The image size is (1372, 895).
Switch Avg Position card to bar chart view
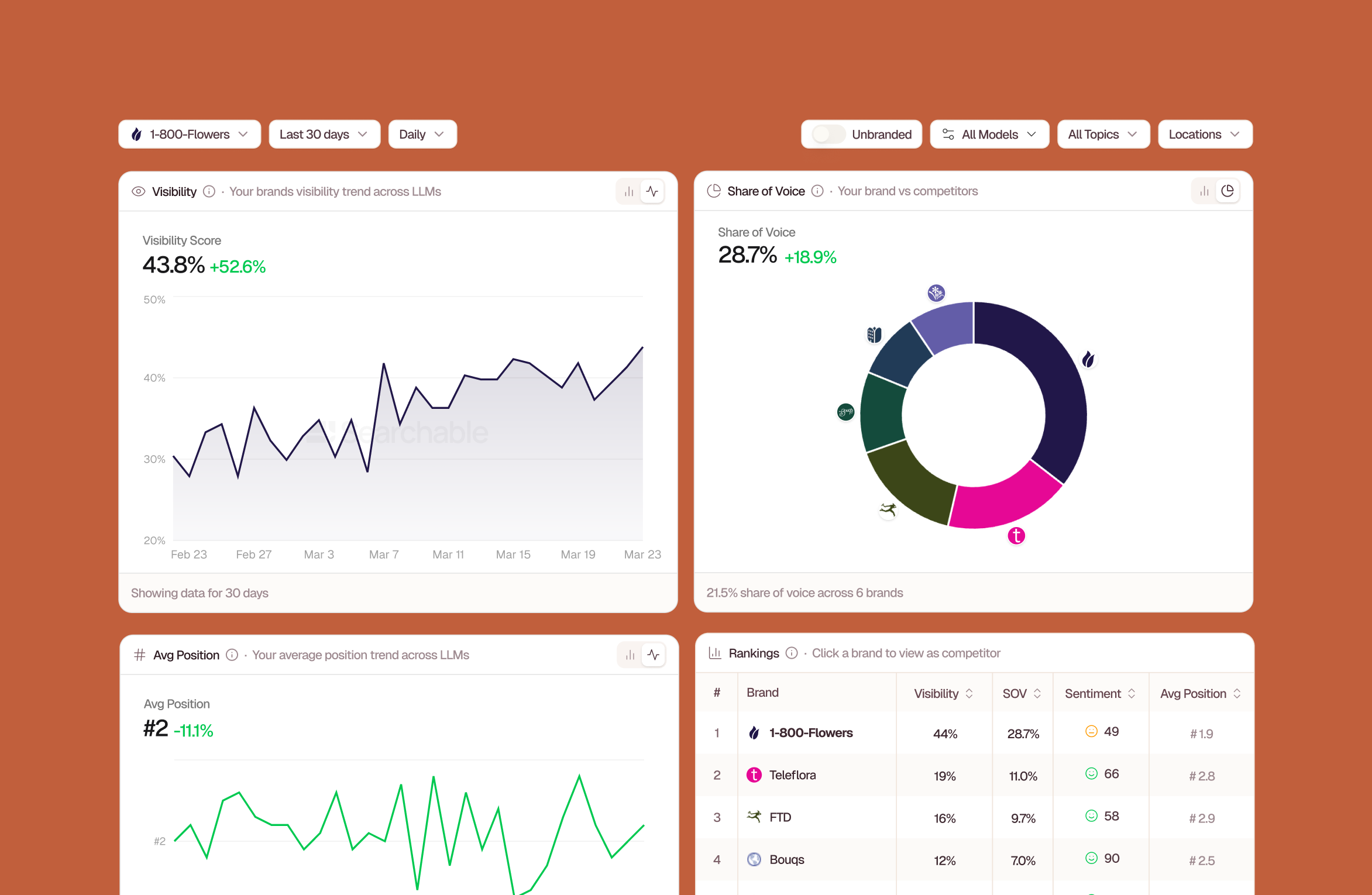point(630,655)
